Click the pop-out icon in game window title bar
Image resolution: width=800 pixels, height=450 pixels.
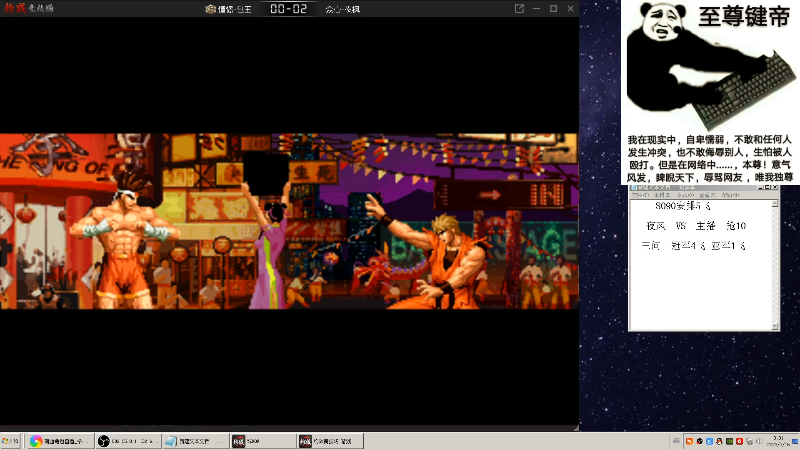click(519, 8)
